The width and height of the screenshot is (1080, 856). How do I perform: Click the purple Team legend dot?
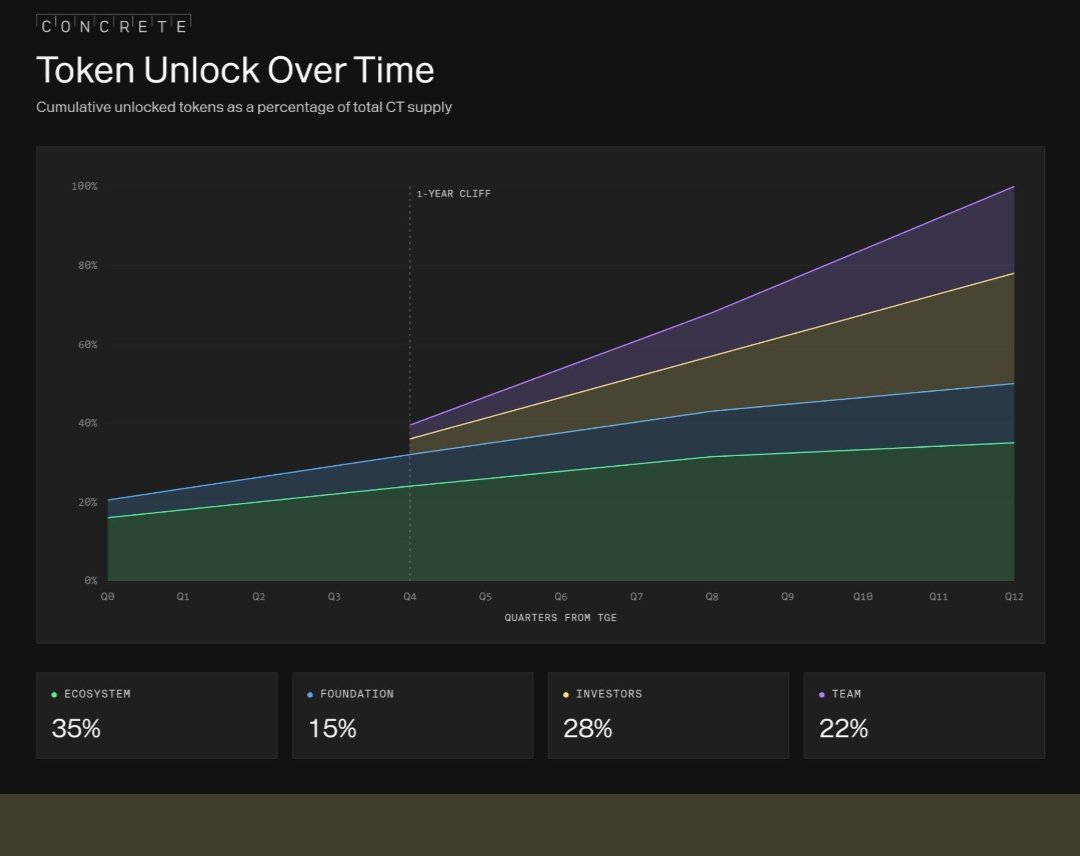click(822, 695)
